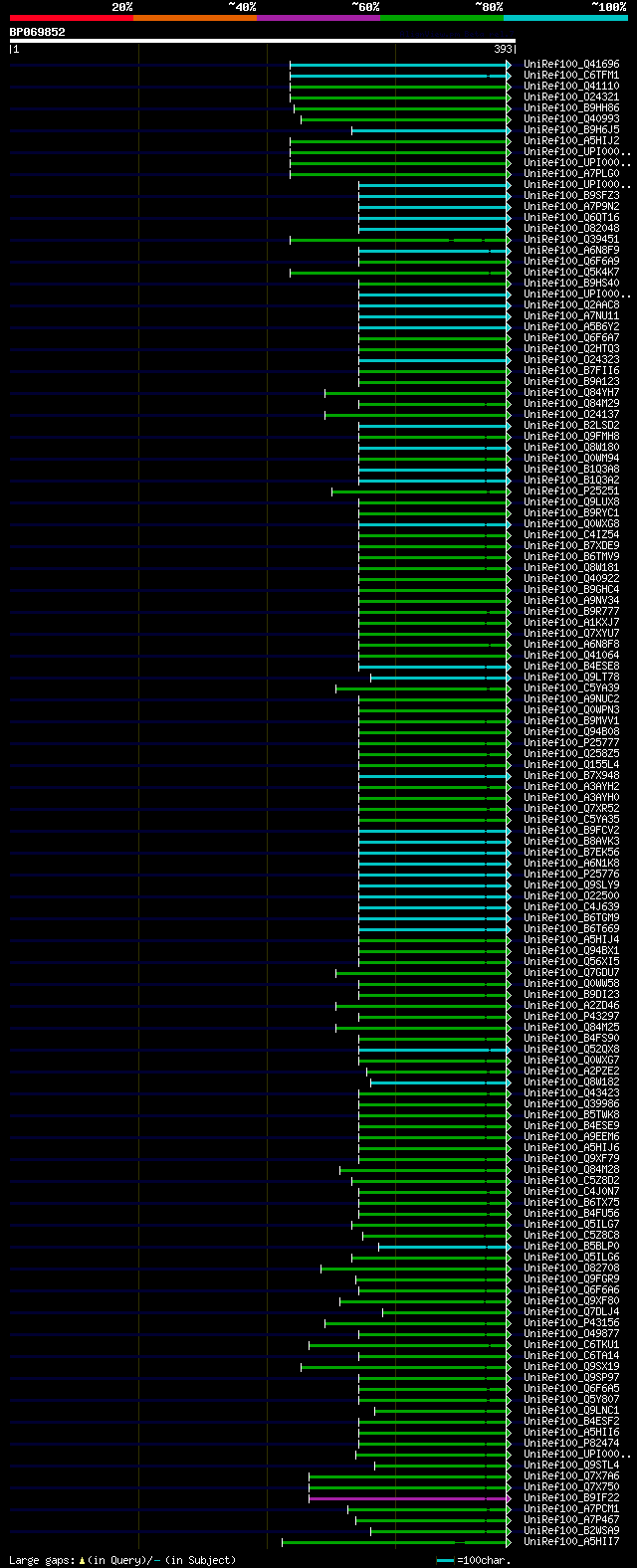
Task: Click the UniRef100_P25251 label
Action: 571,491
